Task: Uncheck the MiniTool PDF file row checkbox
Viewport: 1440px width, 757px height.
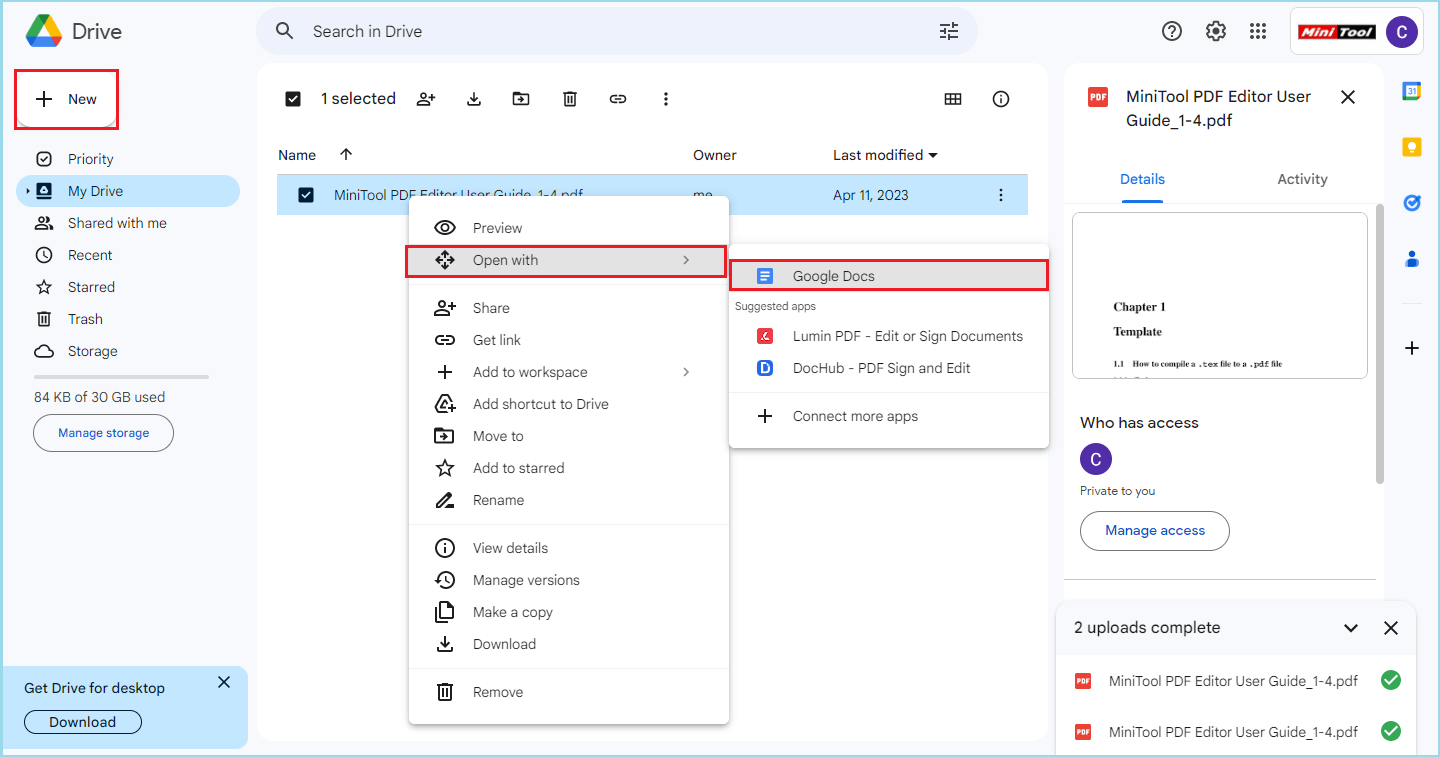Action: click(306, 195)
